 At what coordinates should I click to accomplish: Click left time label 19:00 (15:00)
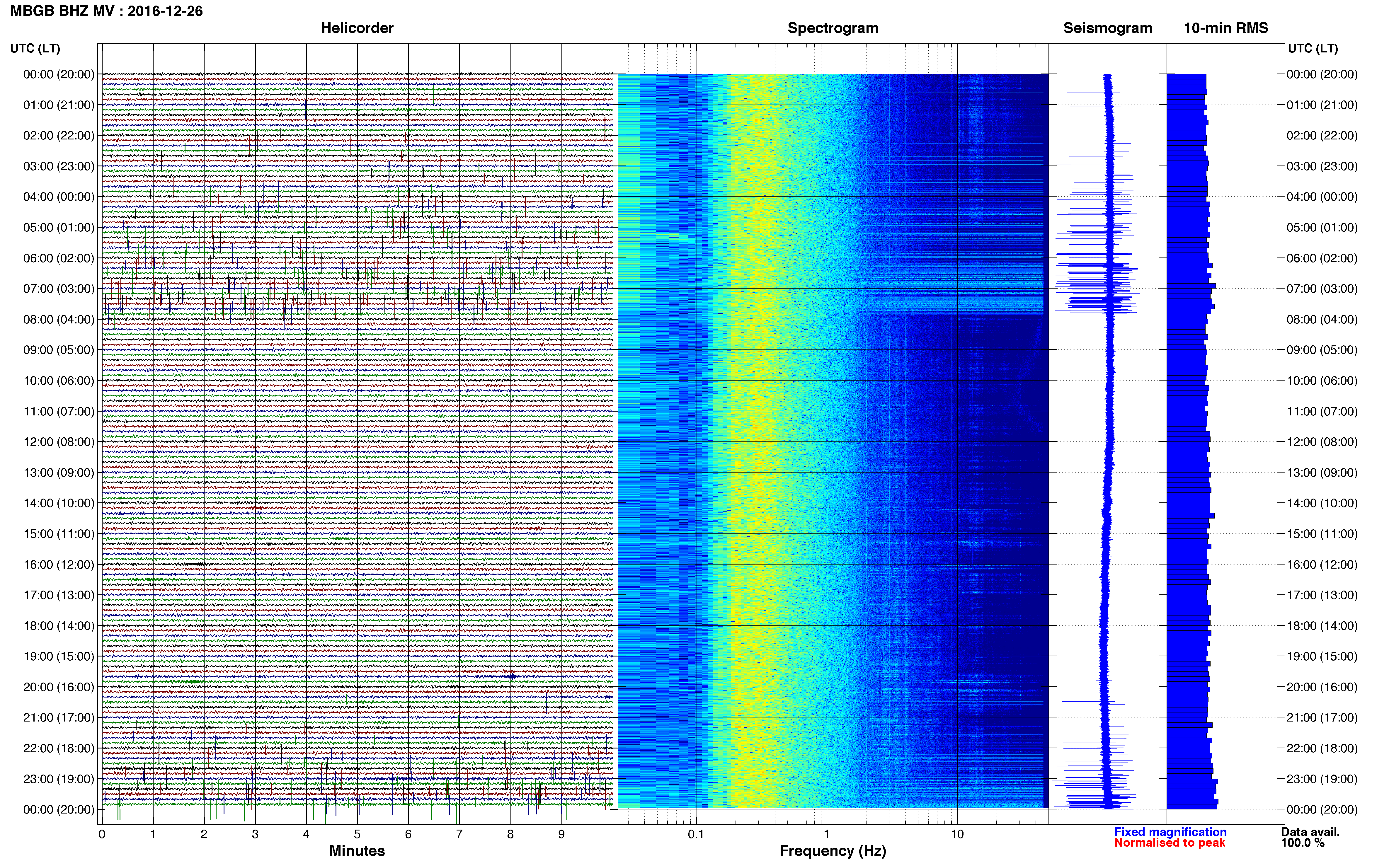pyautogui.click(x=59, y=656)
